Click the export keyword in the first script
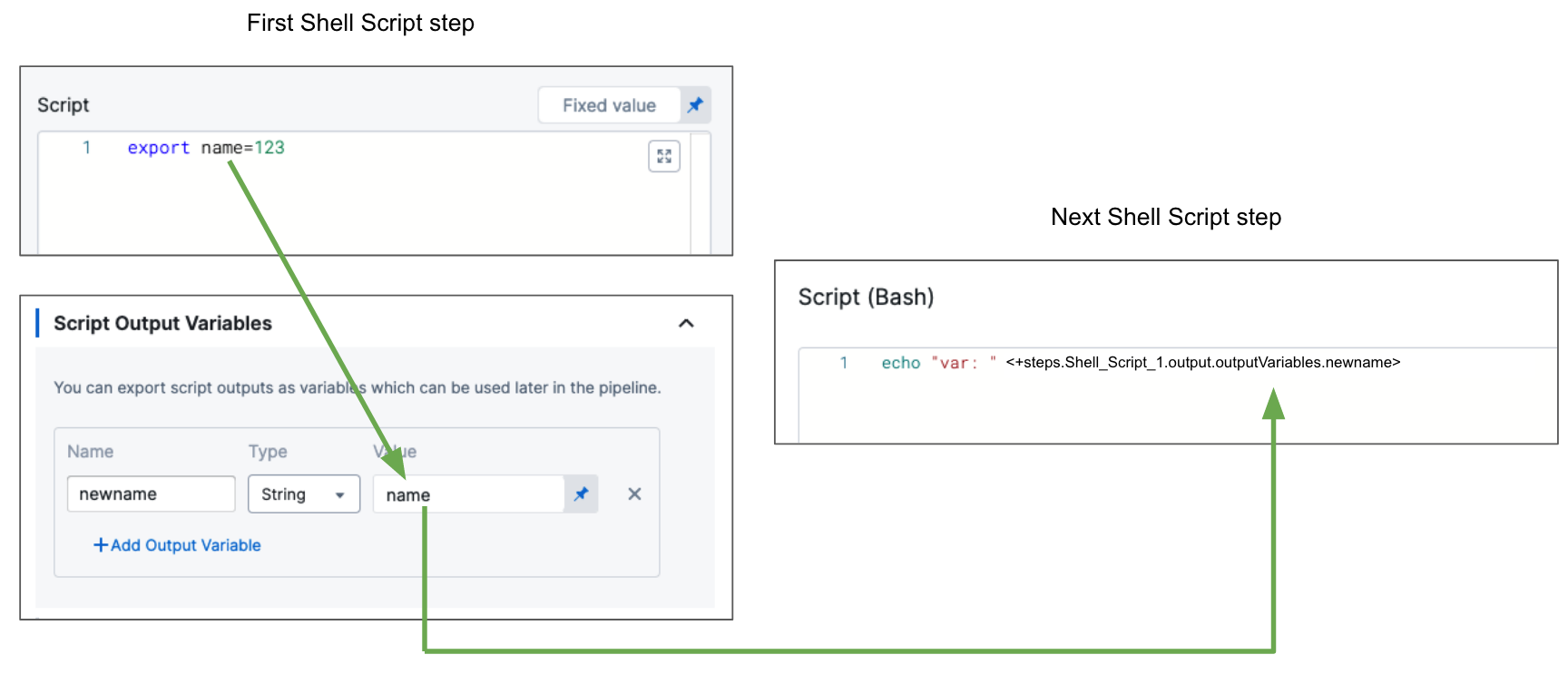The width and height of the screenshot is (1568, 674). point(158,148)
